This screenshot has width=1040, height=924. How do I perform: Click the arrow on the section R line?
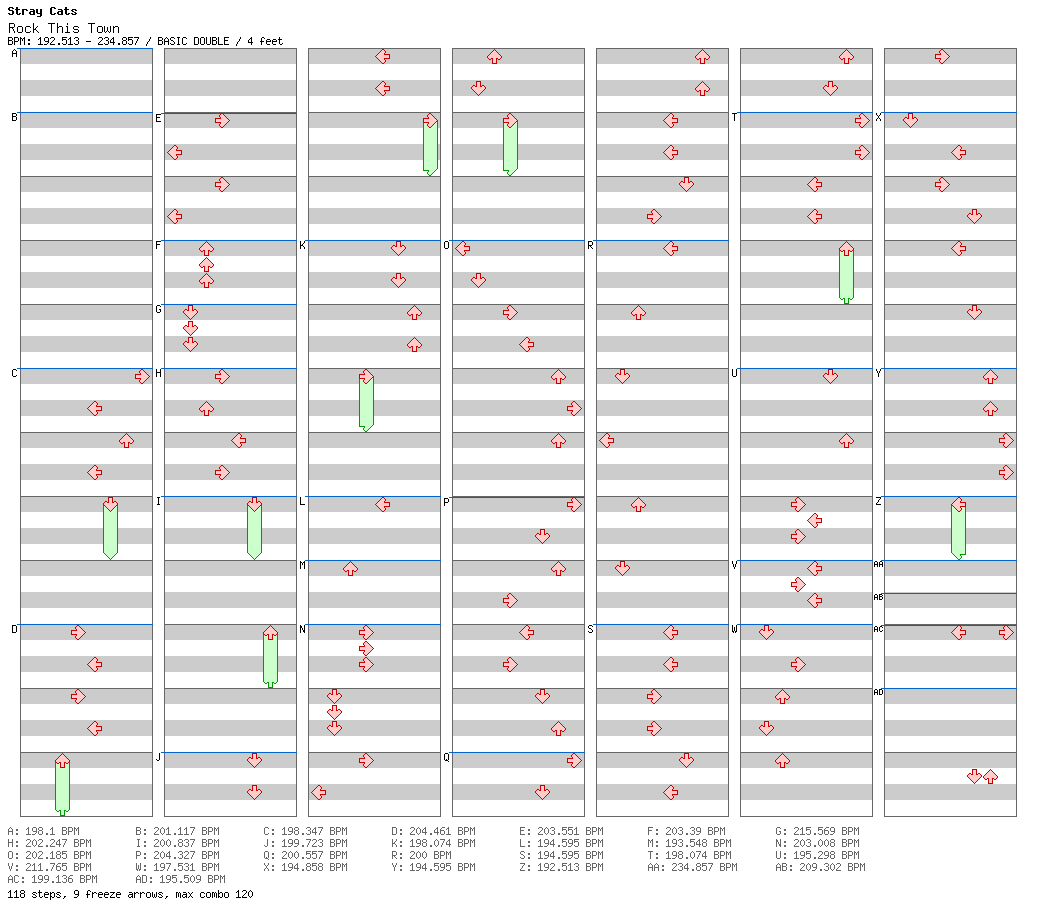click(x=671, y=249)
